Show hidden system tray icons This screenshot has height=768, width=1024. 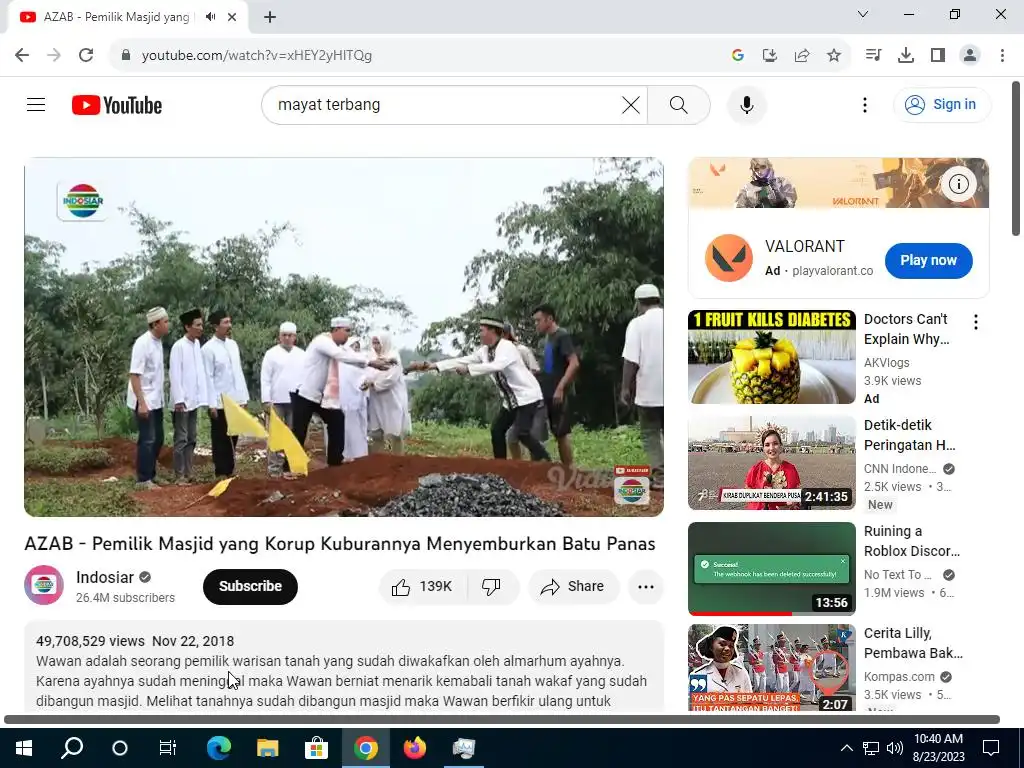846,748
